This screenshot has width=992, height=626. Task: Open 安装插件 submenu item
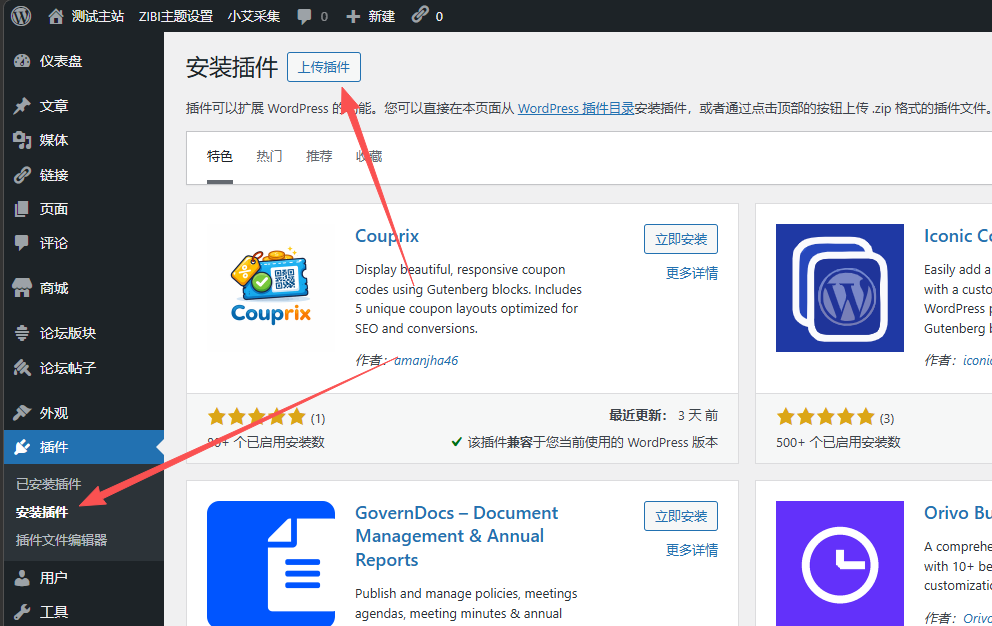coord(42,512)
